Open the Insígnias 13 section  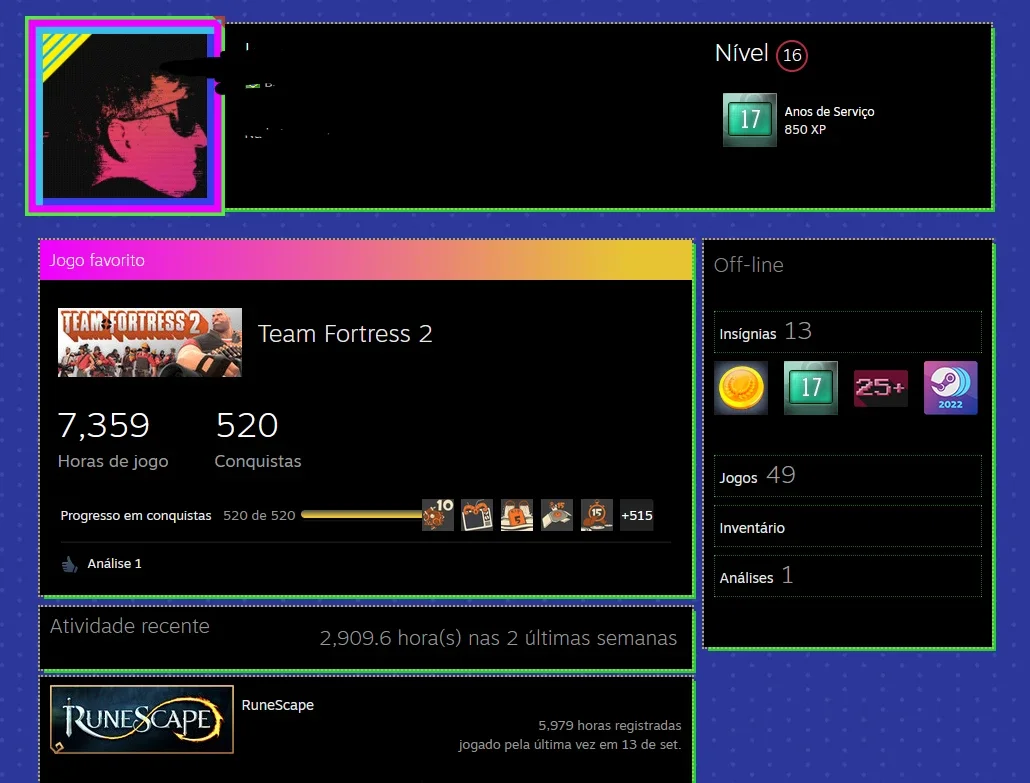click(847, 332)
